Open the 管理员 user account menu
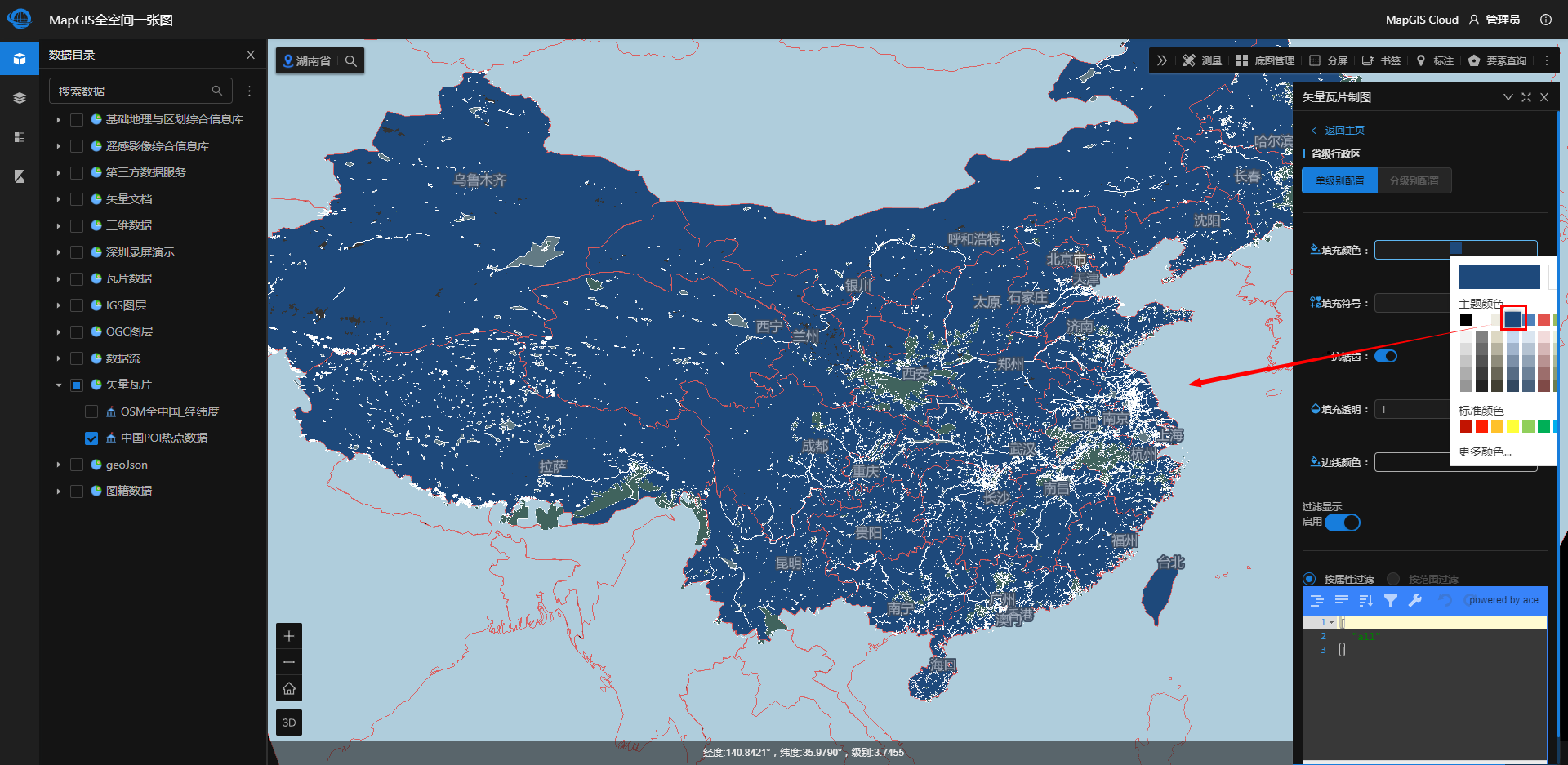The width and height of the screenshot is (1568, 765). [x=1494, y=20]
